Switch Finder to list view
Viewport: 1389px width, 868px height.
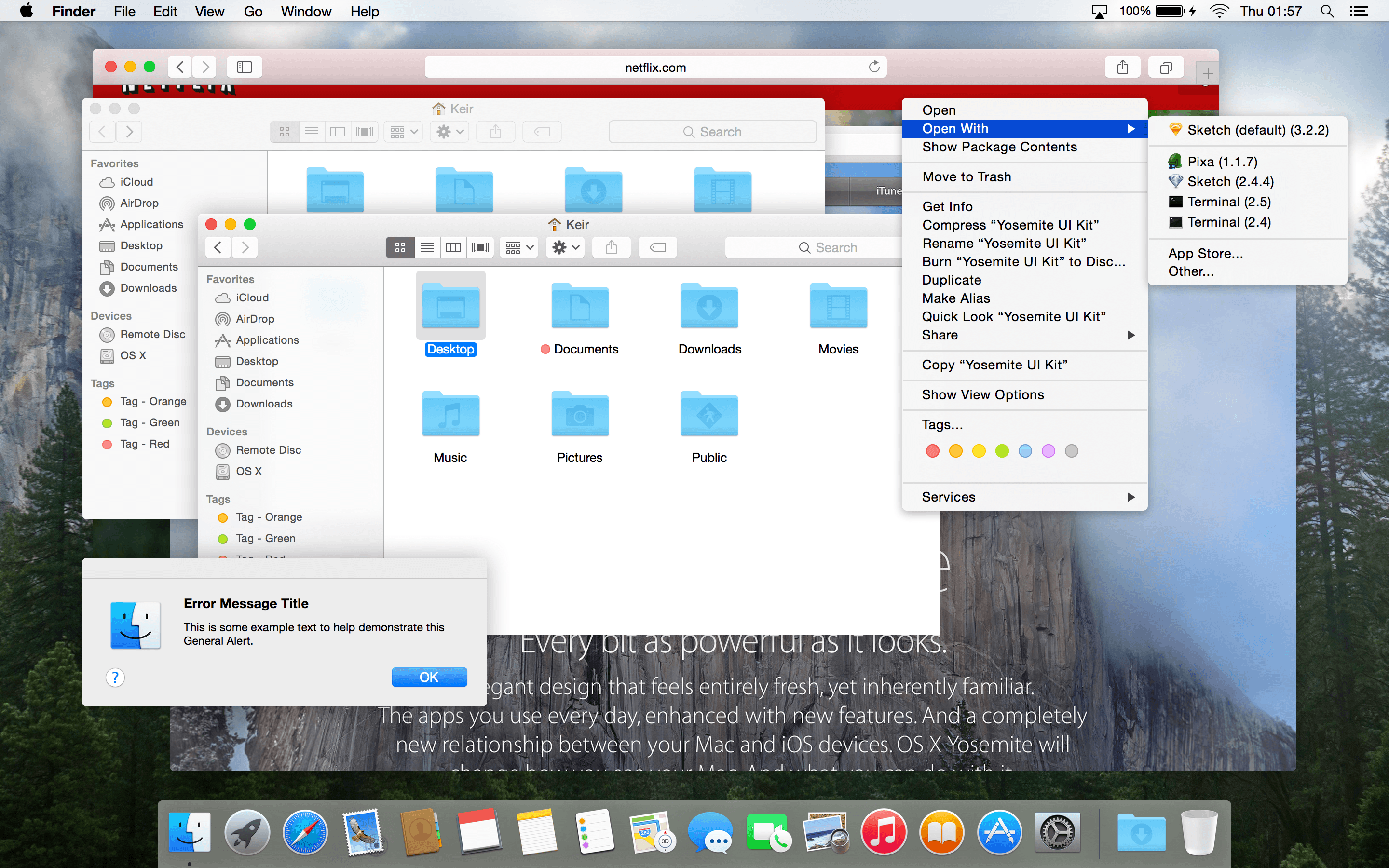coord(427,247)
